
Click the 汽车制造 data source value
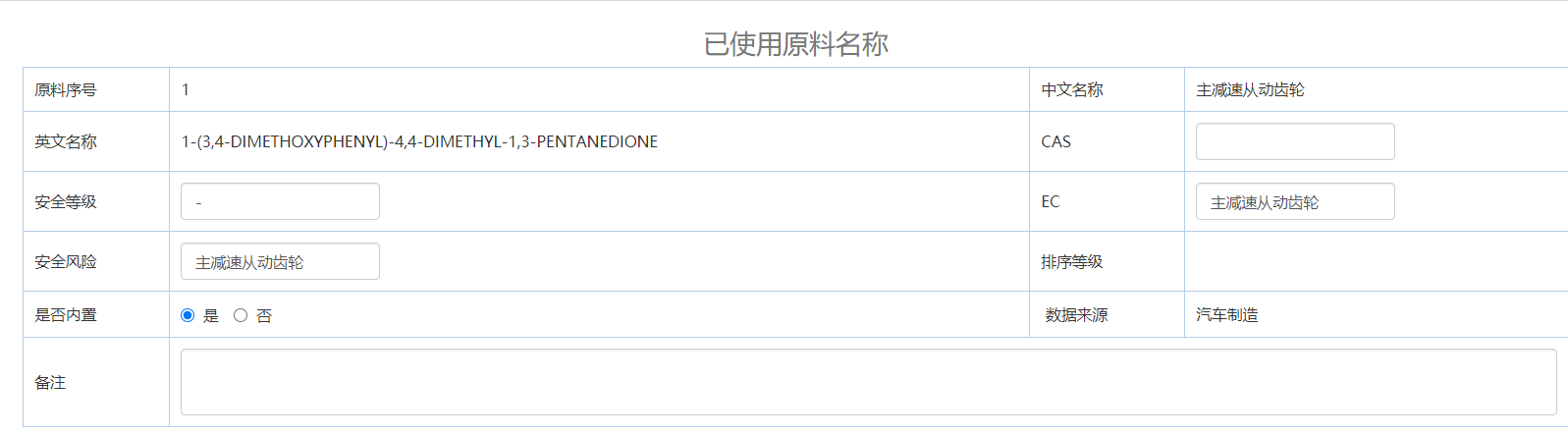pos(1226,315)
